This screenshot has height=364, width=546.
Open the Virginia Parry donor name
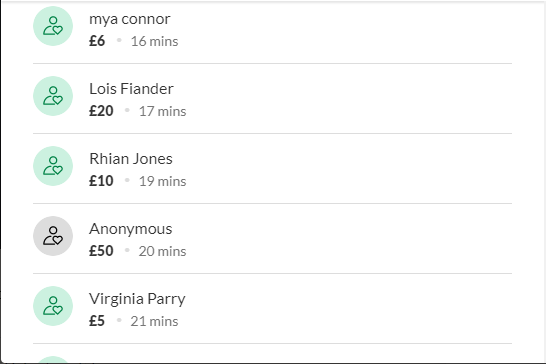click(137, 299)
